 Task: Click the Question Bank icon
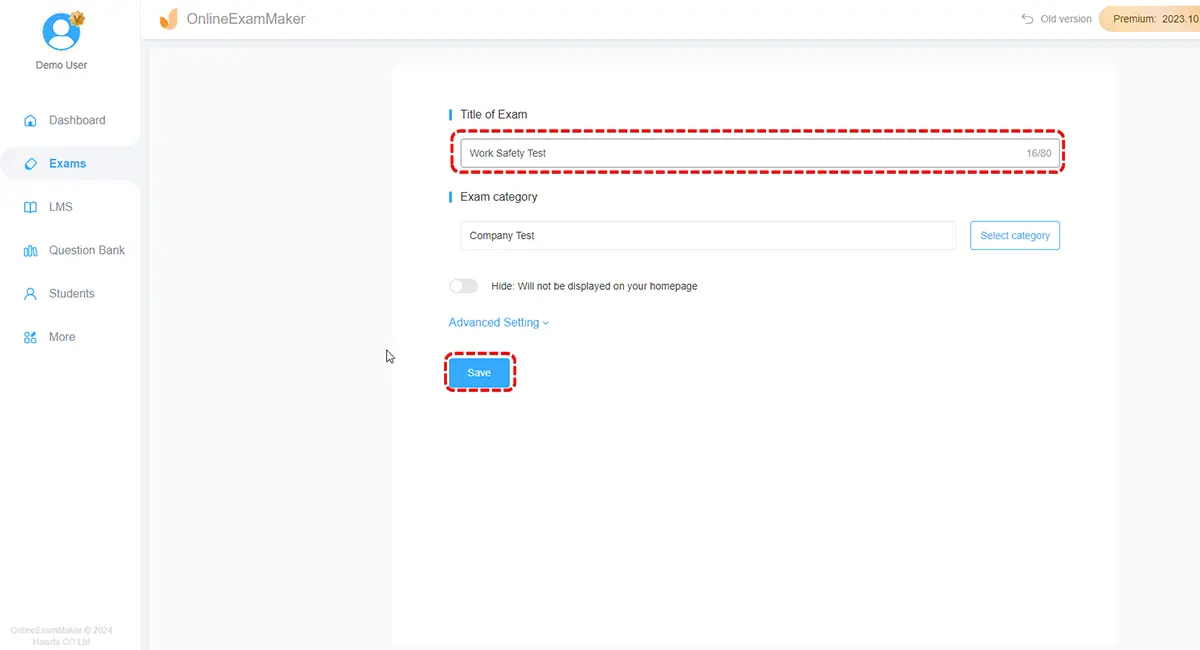tap(30, 251)
